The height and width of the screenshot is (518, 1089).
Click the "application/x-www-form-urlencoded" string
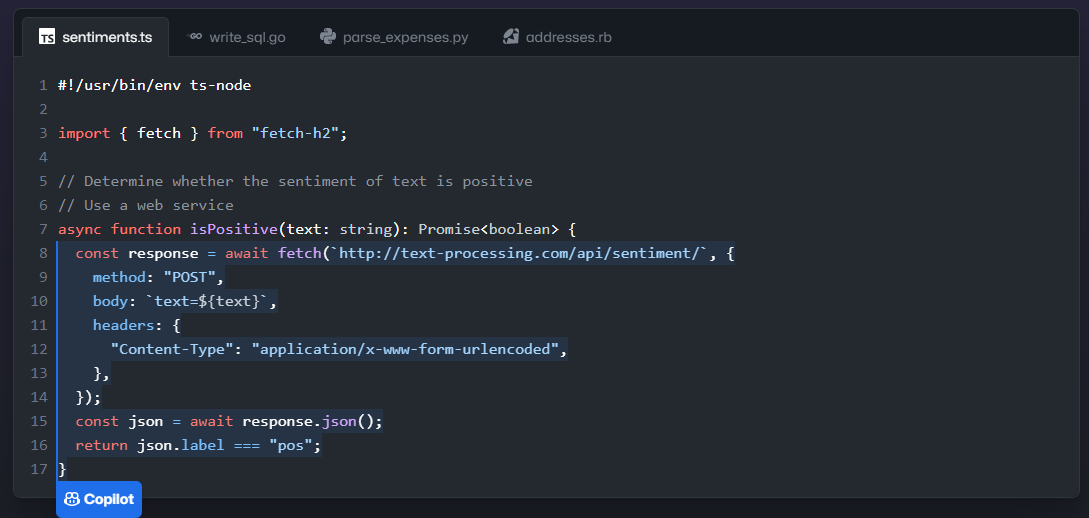(x=409, y=349)
